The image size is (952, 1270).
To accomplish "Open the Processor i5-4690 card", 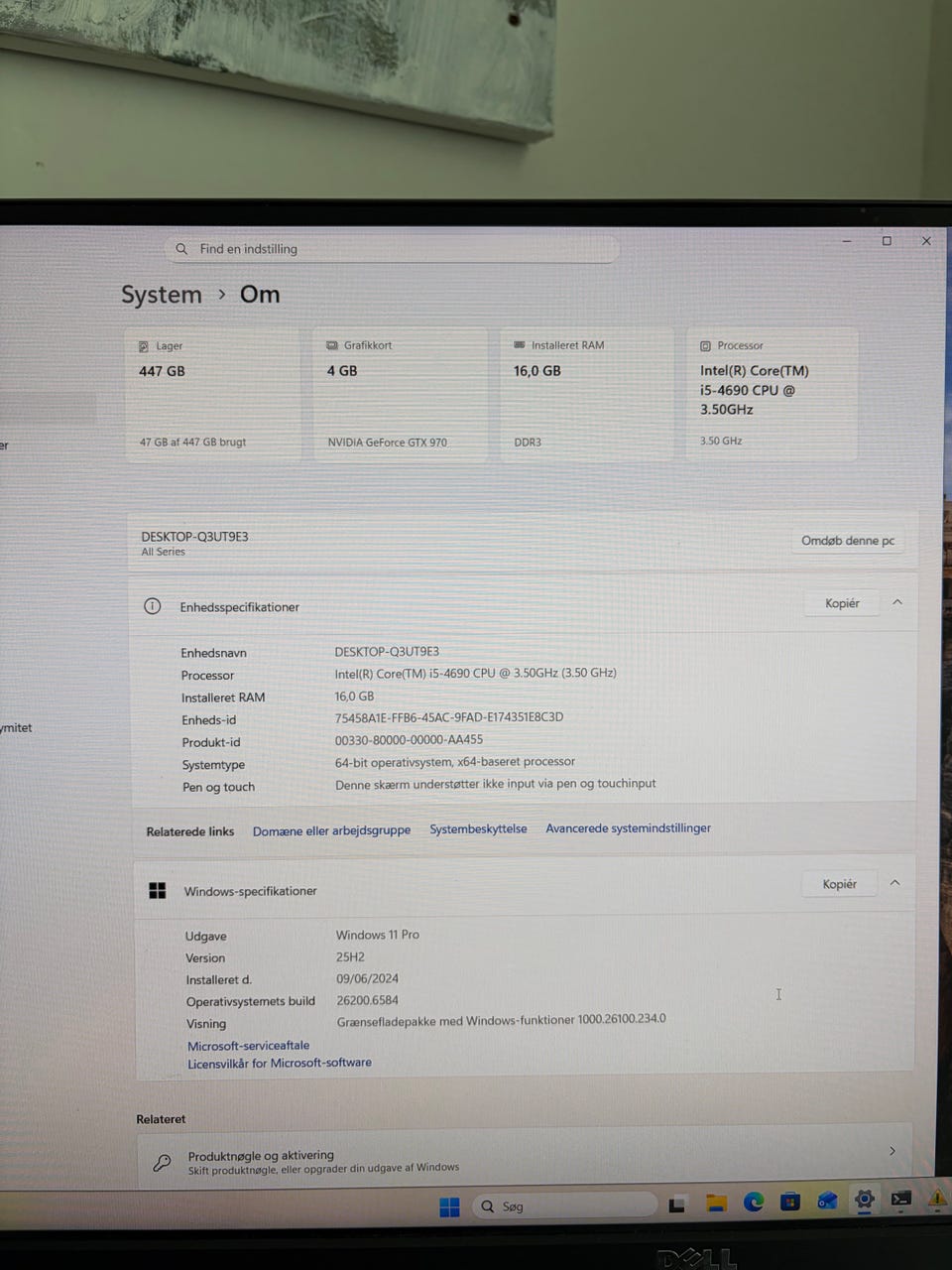I will [x=772, y=393].
